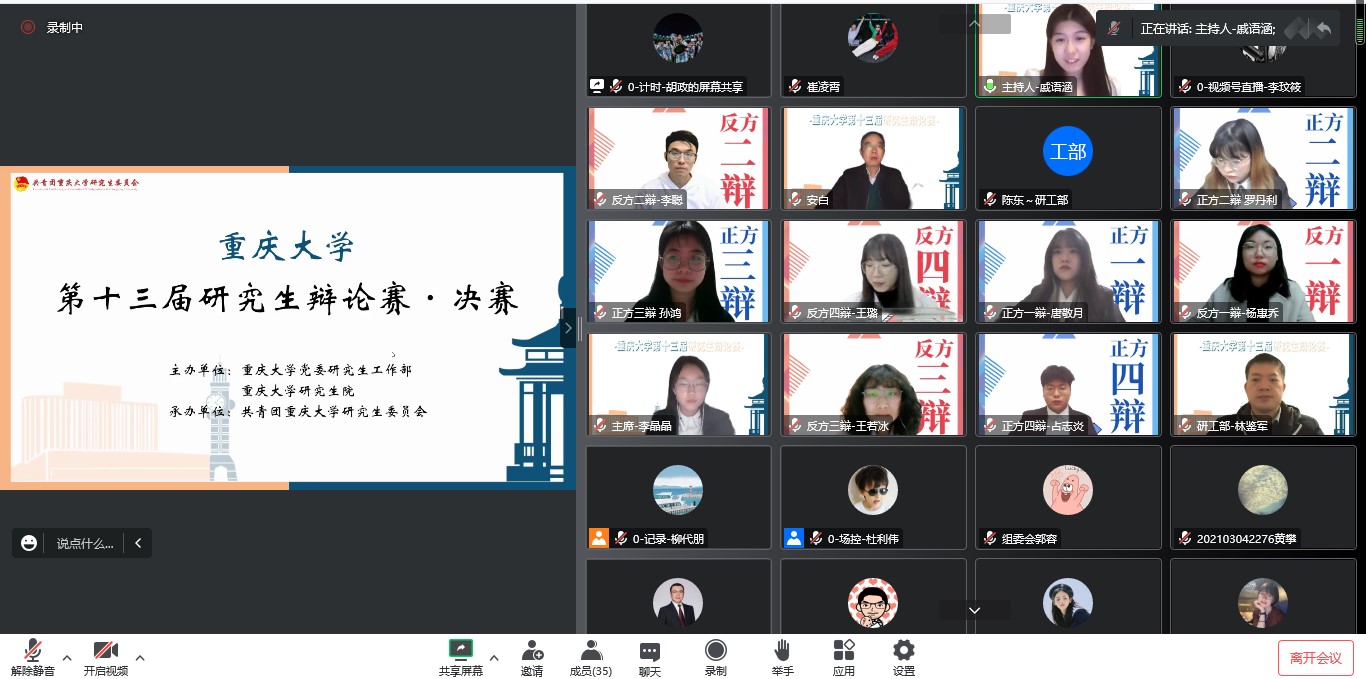Open audio options arrow beside 解除静音
1366x679 pixels.
(67, 658)
